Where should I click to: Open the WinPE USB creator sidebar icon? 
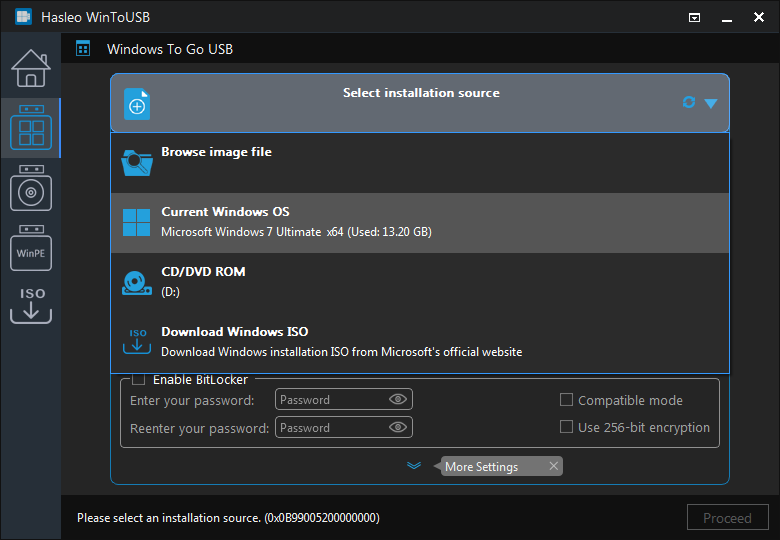pyautogui.click(x=31, y=248)
